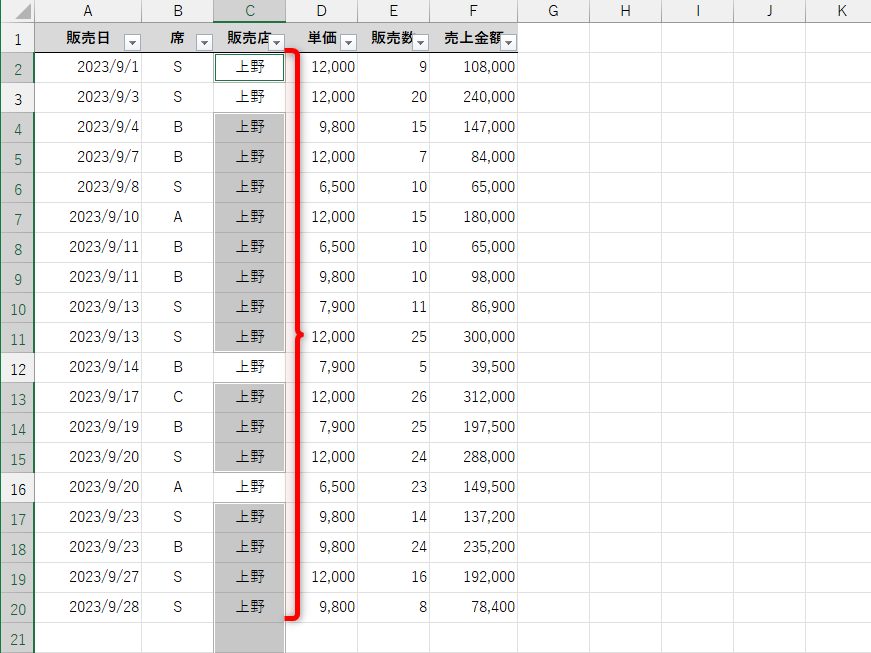Select column C header
The image size is (871, 653).
[250, 11]
